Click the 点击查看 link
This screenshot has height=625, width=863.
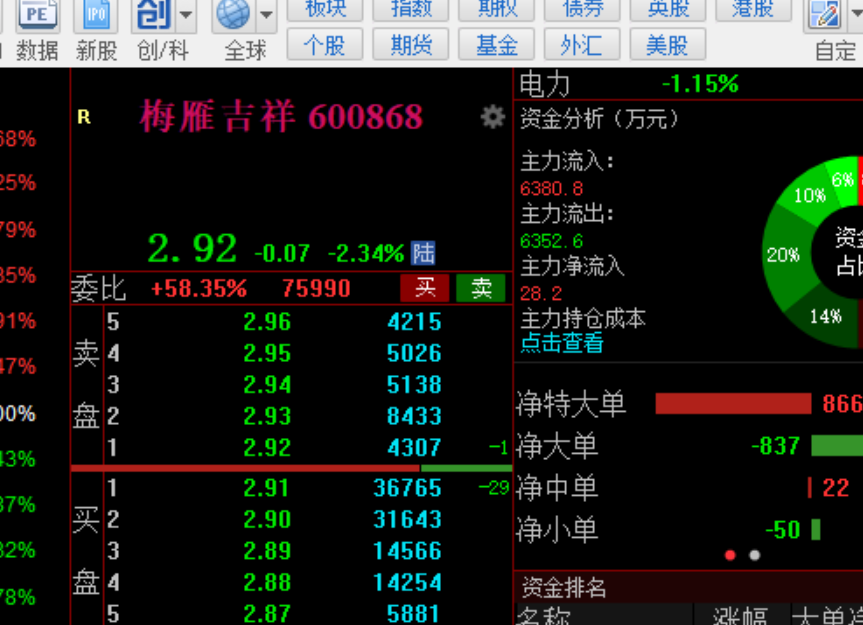[x=562, y=343]
